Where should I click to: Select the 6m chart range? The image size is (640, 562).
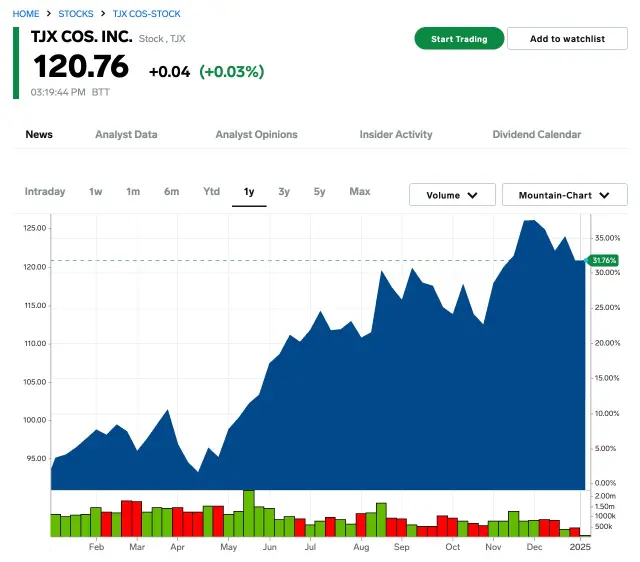[171, 191]
